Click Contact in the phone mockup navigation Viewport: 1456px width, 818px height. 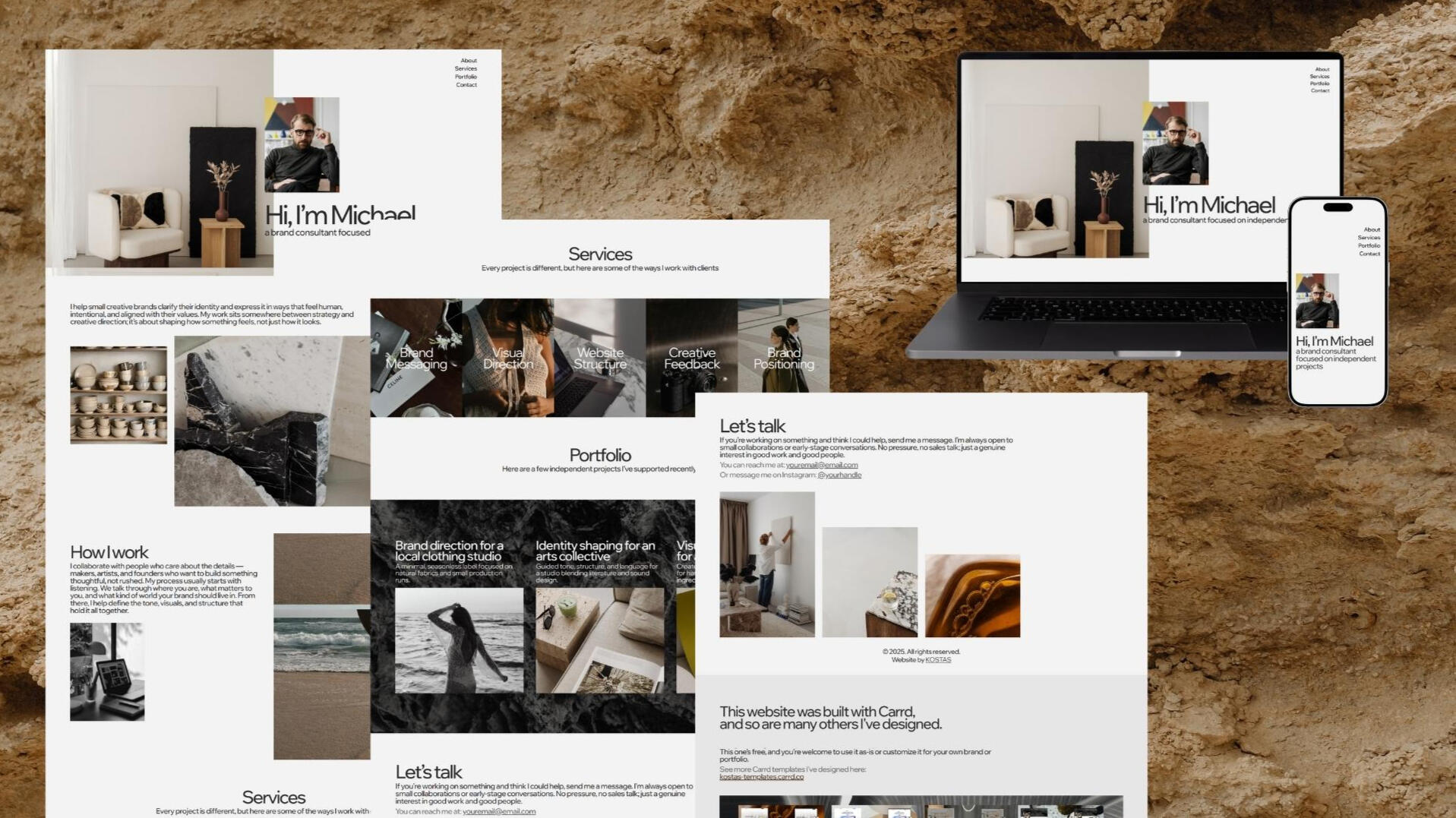click(x=1369, y=254)
